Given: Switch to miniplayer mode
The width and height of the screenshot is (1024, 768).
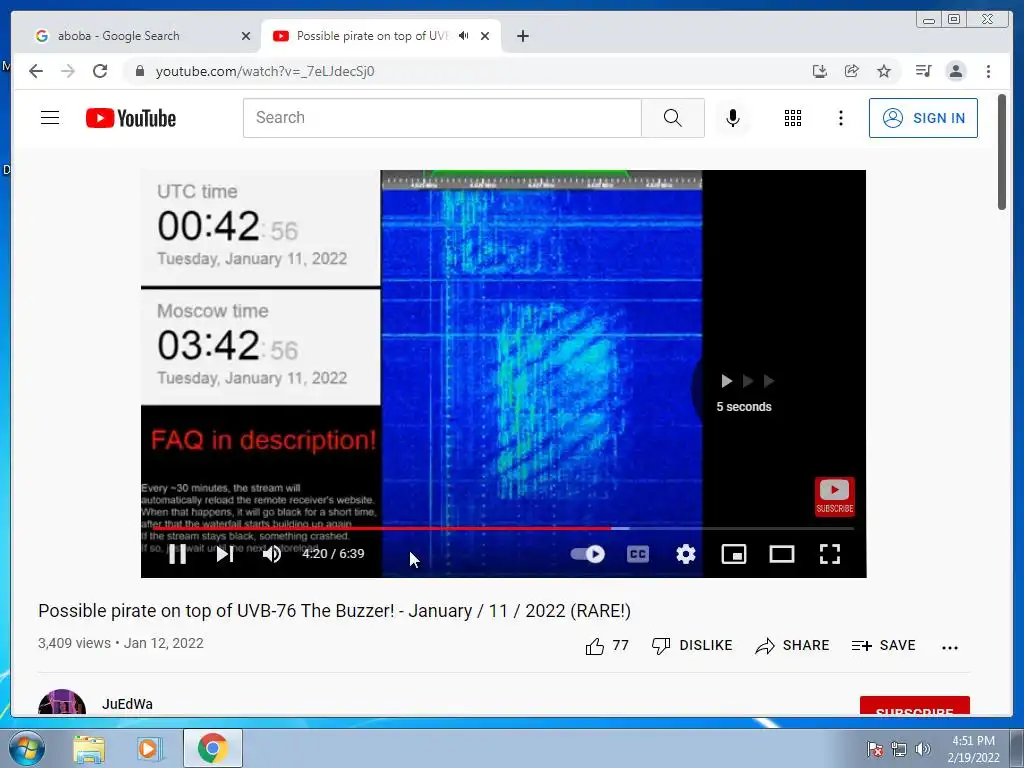Looking at the screenshot, I should tap(734, 554).
